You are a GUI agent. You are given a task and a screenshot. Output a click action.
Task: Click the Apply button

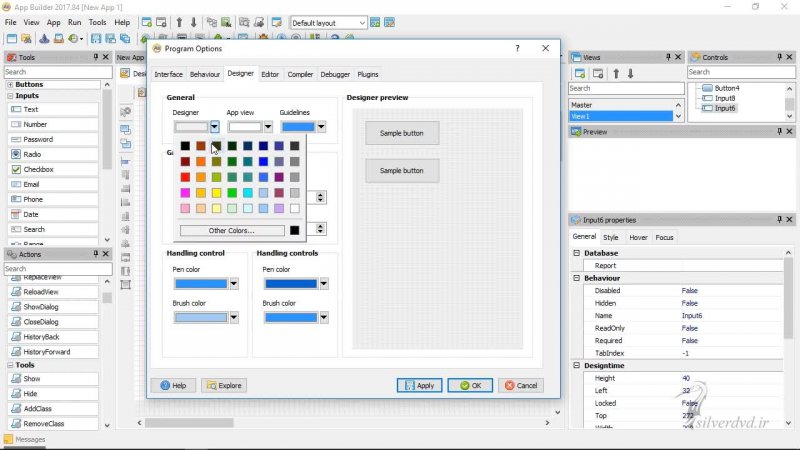point(419,385)
